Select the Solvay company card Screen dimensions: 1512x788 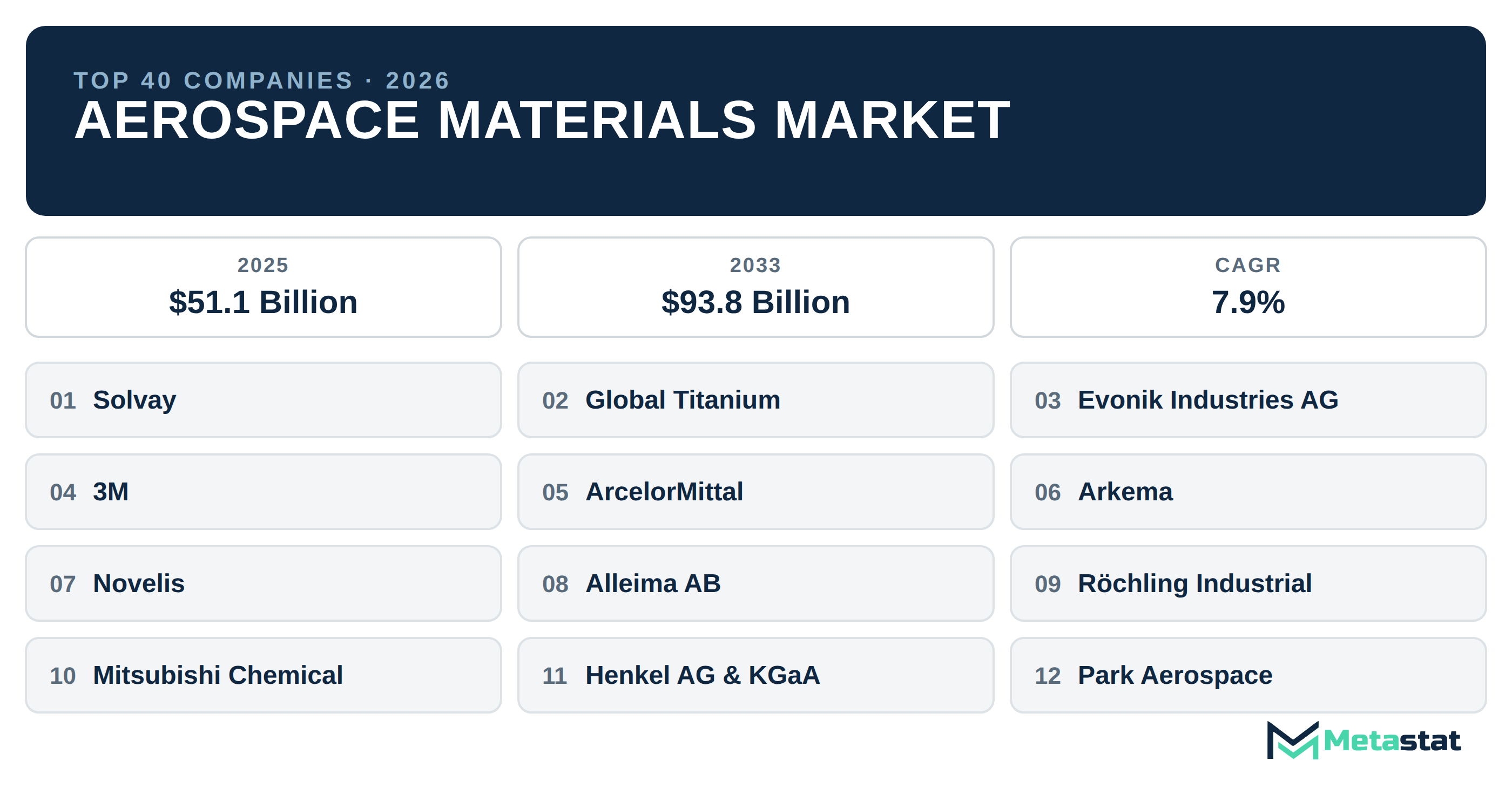pos(264,399)
